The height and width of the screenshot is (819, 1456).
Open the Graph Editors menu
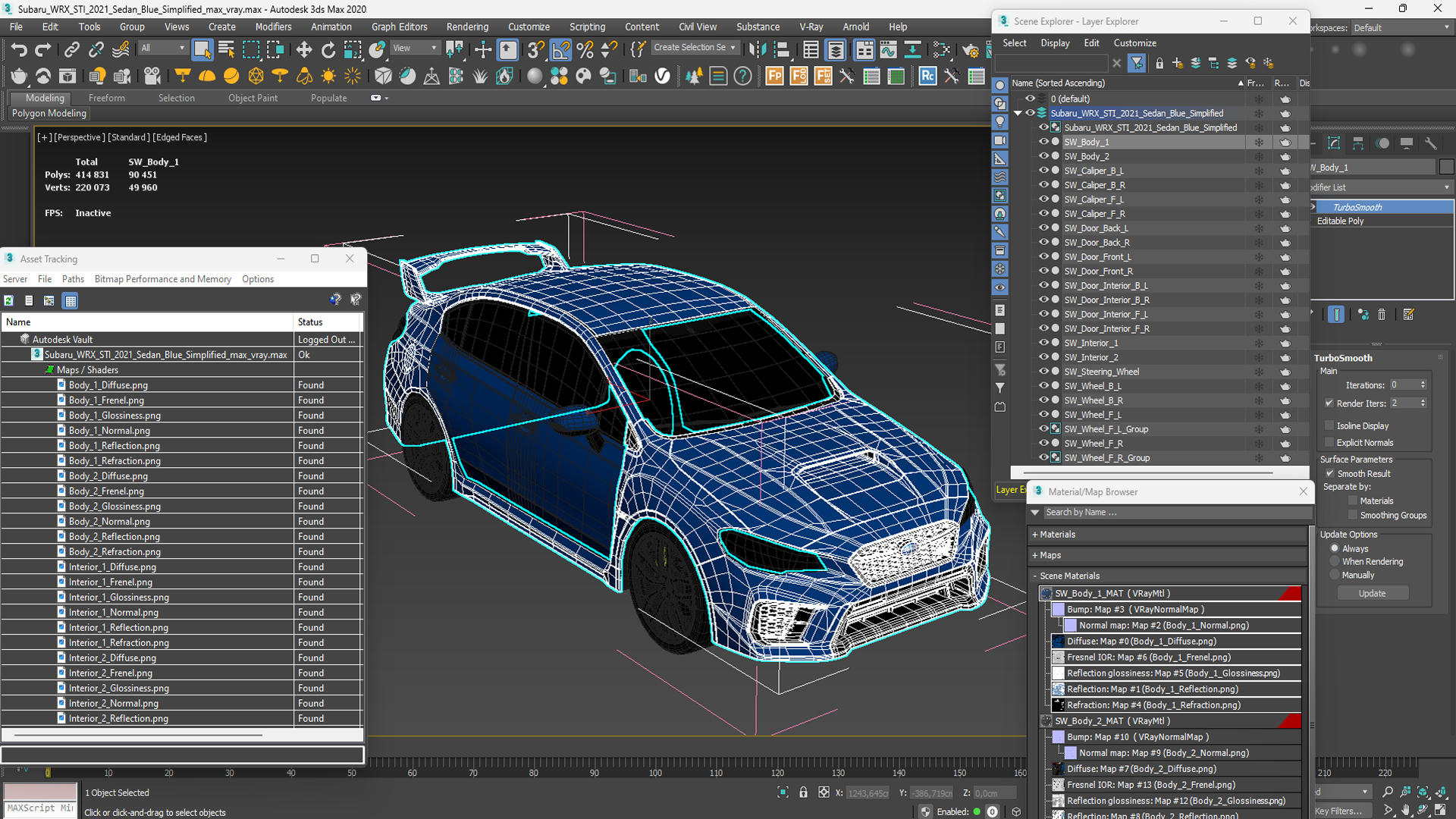[399, 27]
